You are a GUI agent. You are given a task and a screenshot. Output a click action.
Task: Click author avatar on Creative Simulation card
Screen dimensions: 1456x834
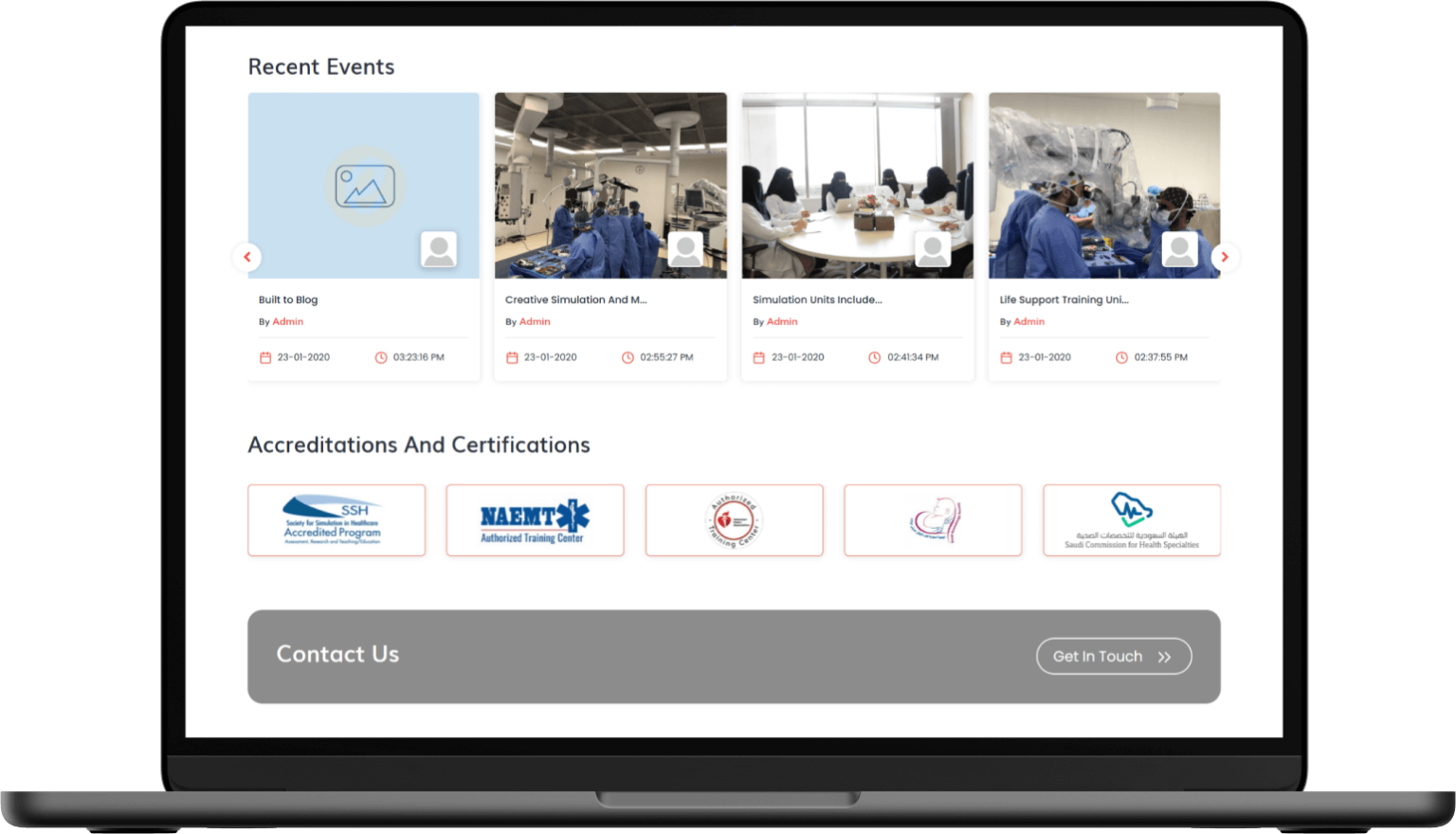coord(685,249)
